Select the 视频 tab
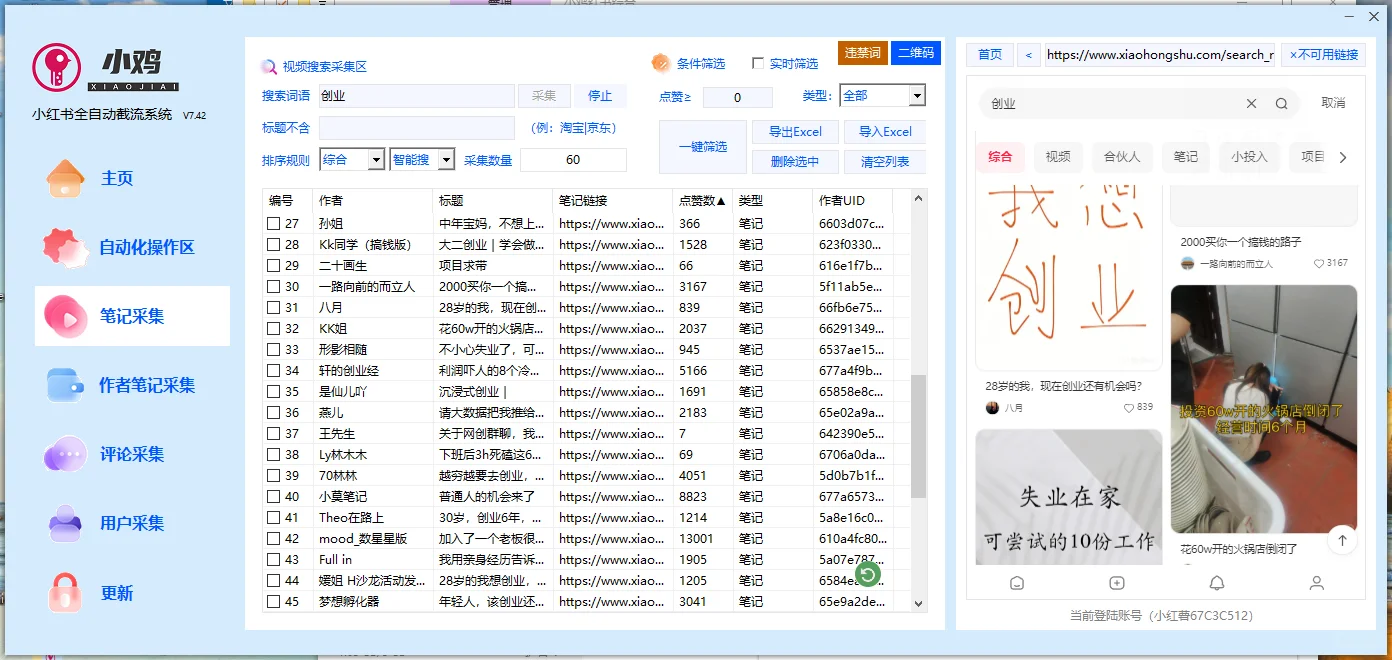 [x=1058, y=157]
